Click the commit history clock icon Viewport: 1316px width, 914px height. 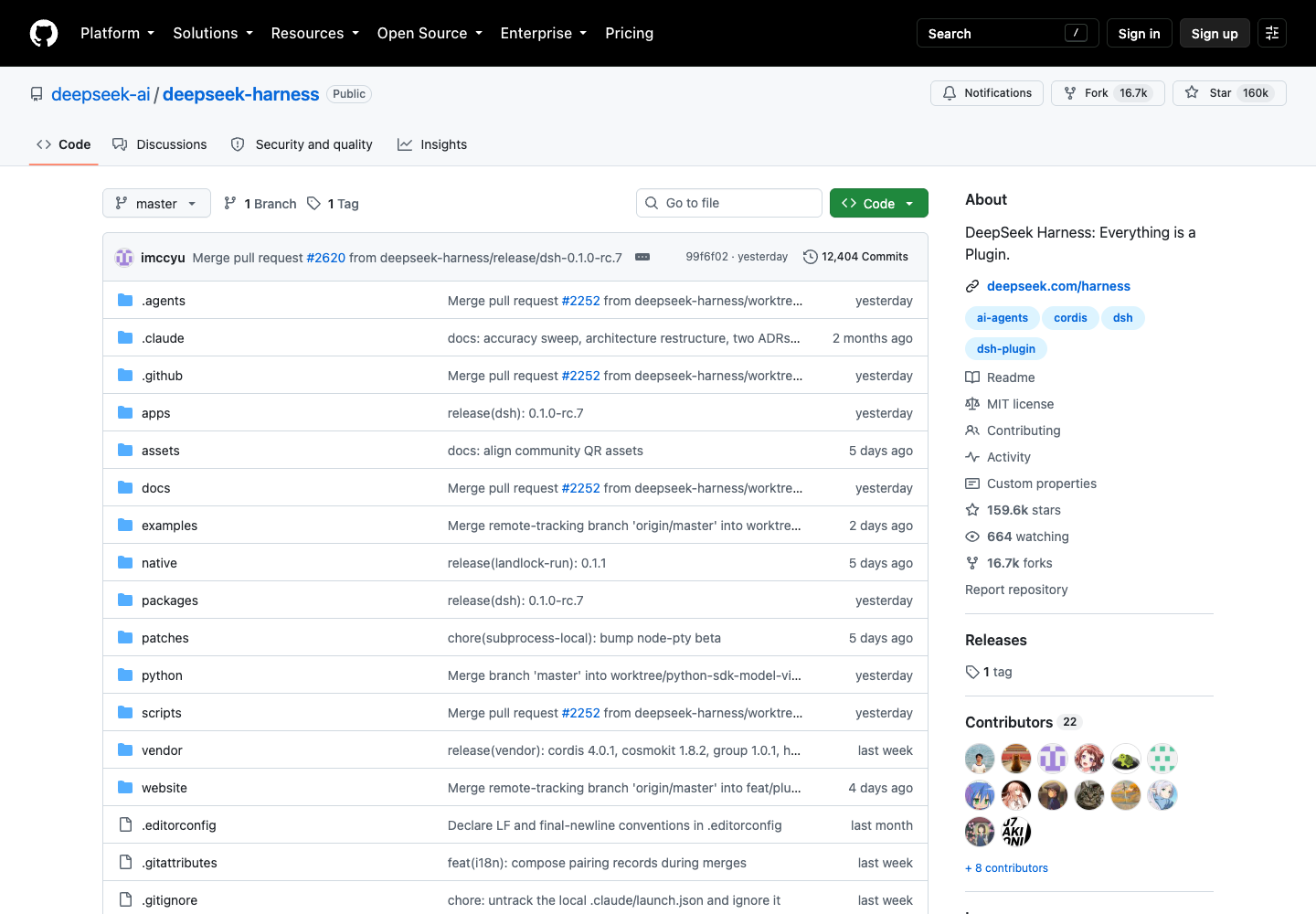pos(810,257)
